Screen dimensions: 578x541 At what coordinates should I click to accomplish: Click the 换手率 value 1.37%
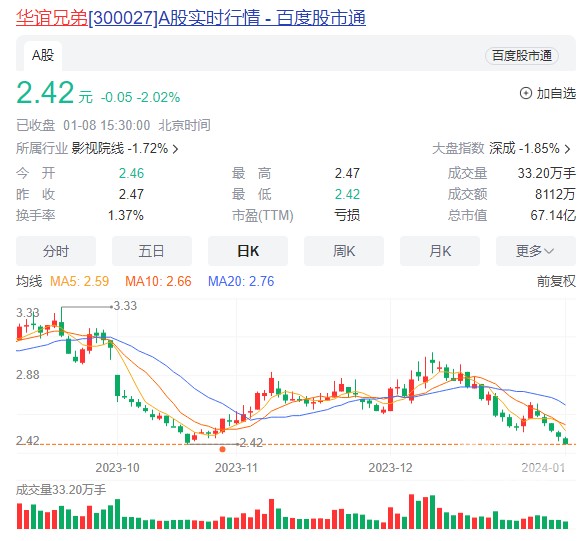pyautogui.click(x=126, y=215)
